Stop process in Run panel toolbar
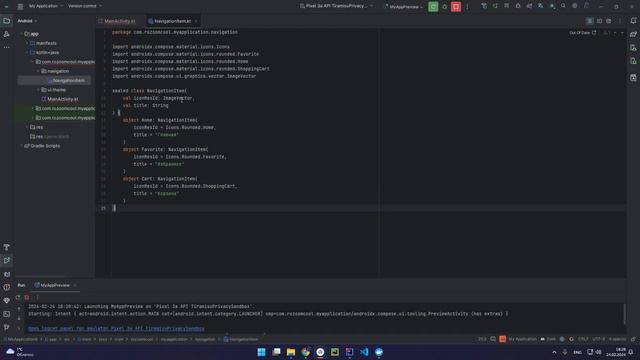Image resolution: width=640 pixels, height=360 pixels. point(27,297)
